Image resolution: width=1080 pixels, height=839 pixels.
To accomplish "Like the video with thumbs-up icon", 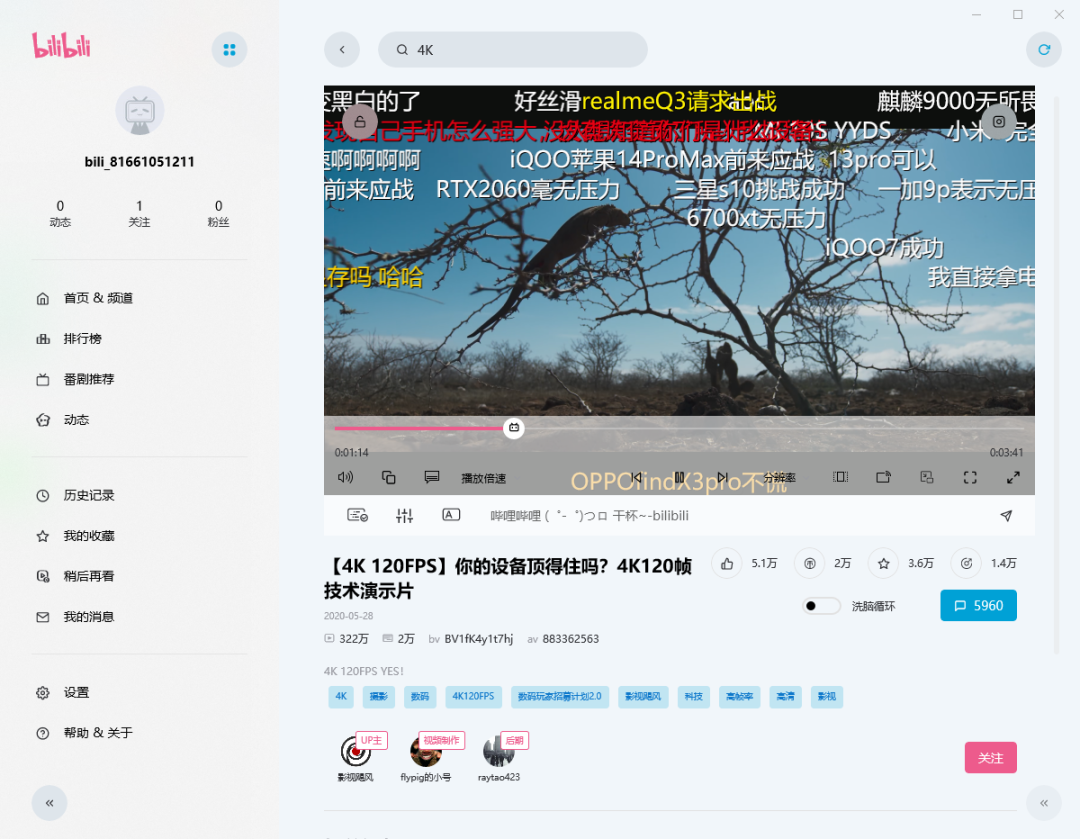I will pyautogui.click(x=727, y=564).
